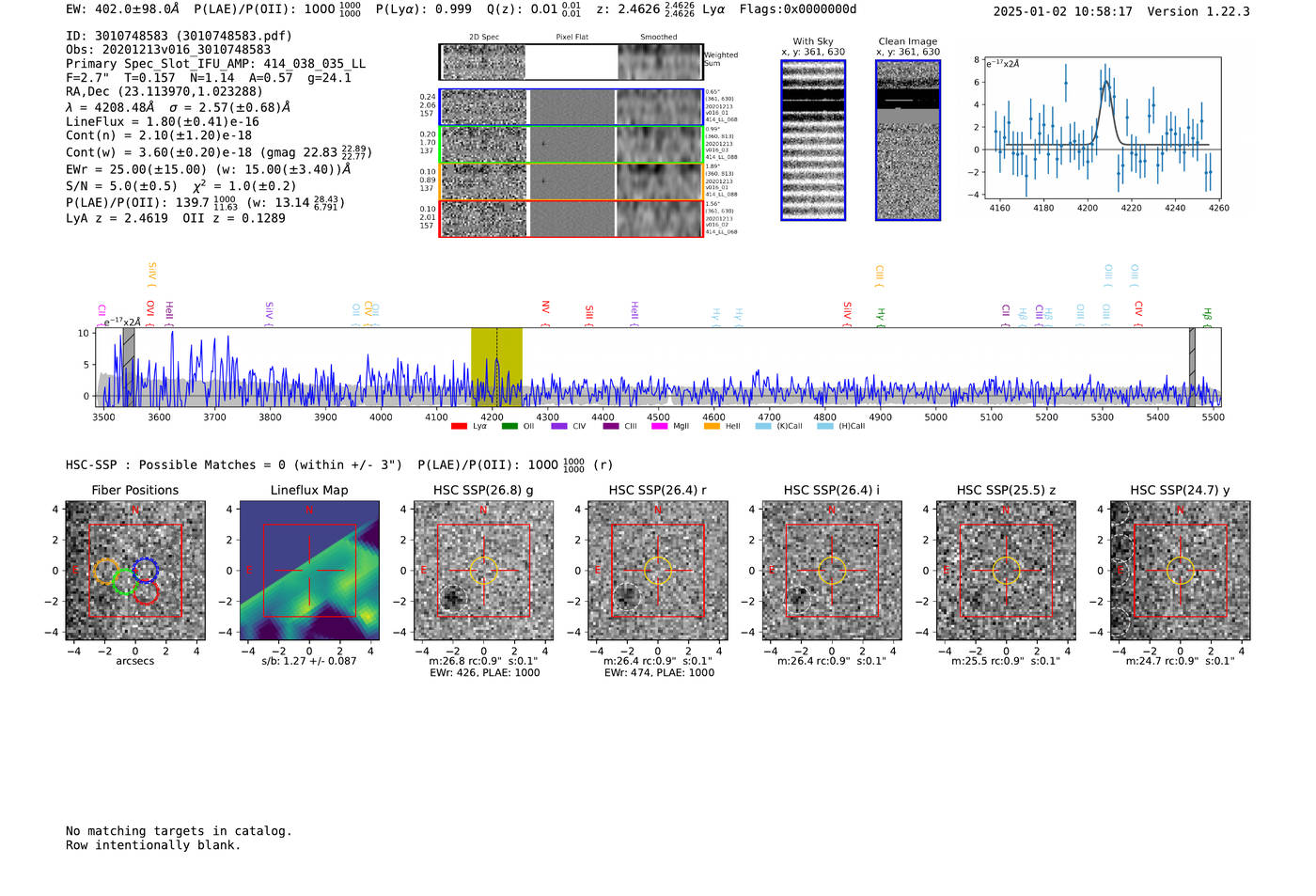Image resolution: width=1316 pixels, height=896 pixels.
Task: Select the green fiber circle in Fiber Positions
Action: pyautogui.click(x=125, y=582)
